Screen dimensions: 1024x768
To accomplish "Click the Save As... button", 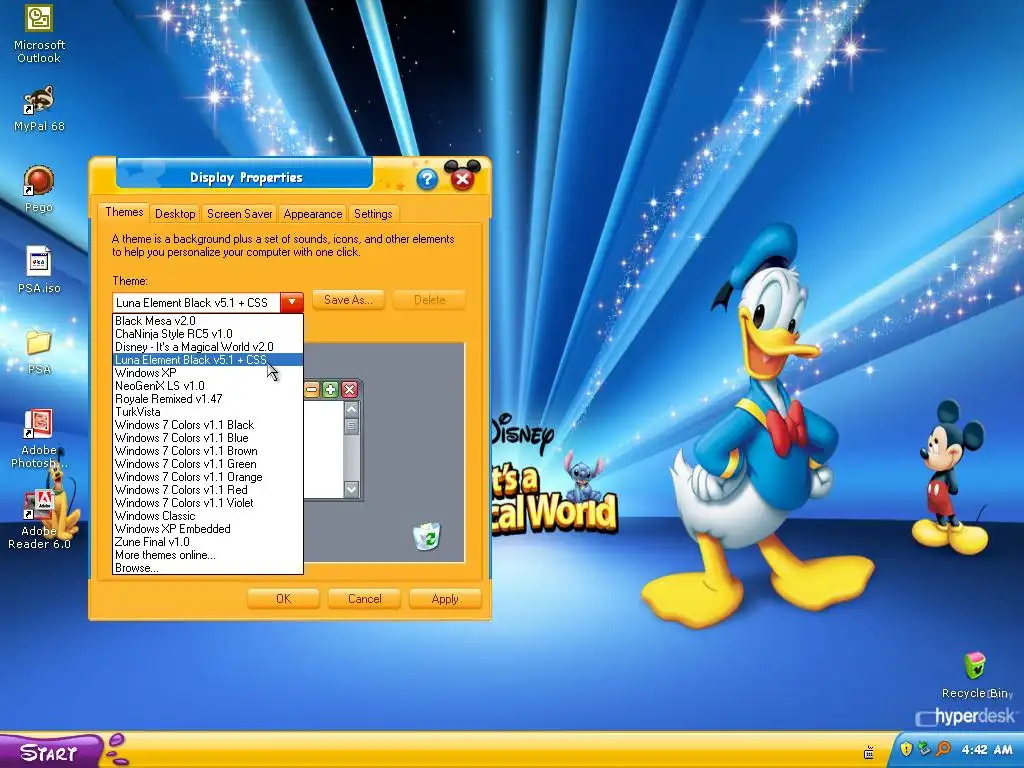I will 348,300.
